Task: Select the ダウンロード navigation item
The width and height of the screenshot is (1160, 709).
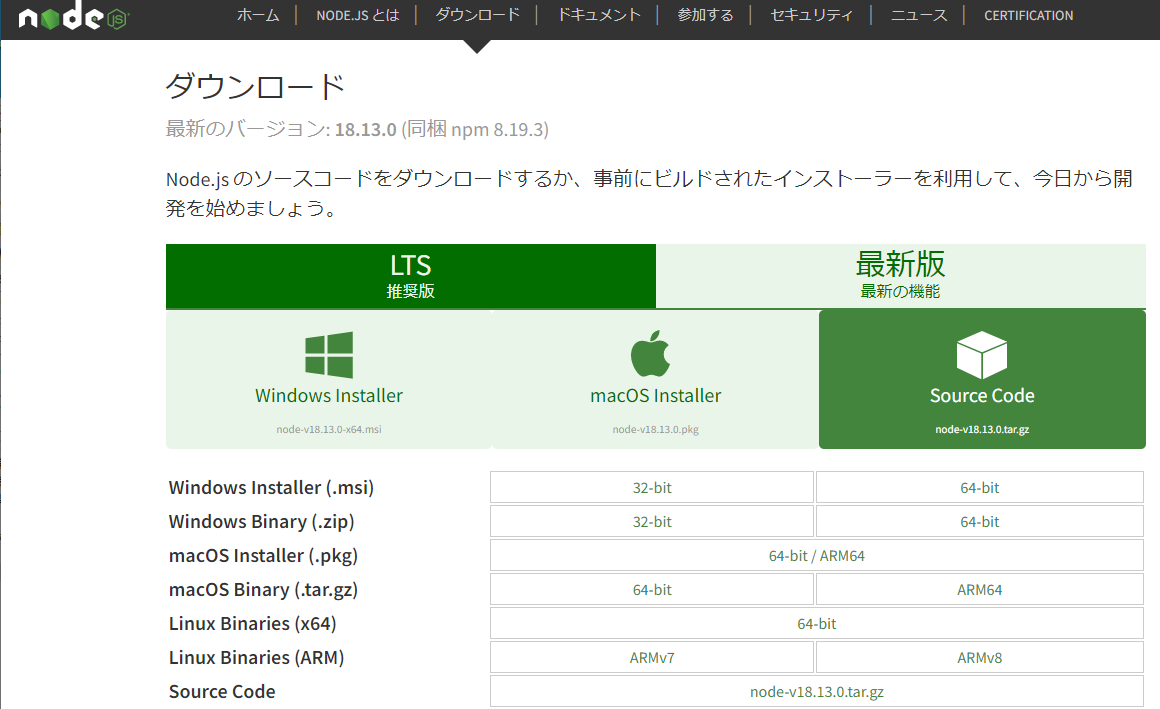Action: point(477,16)
